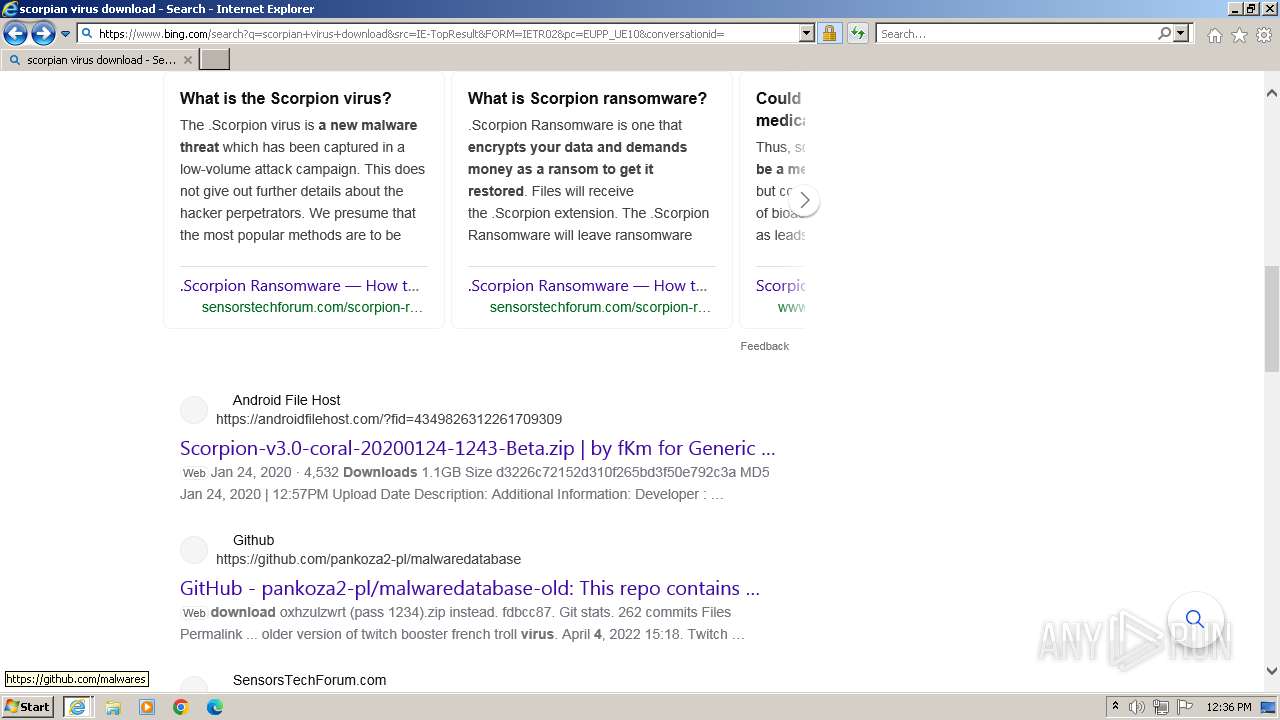The height and width of the screenshot is (720, 1280).
Task: Open Windows Media Player taskbar icon
Action: (x=147, y=707)
